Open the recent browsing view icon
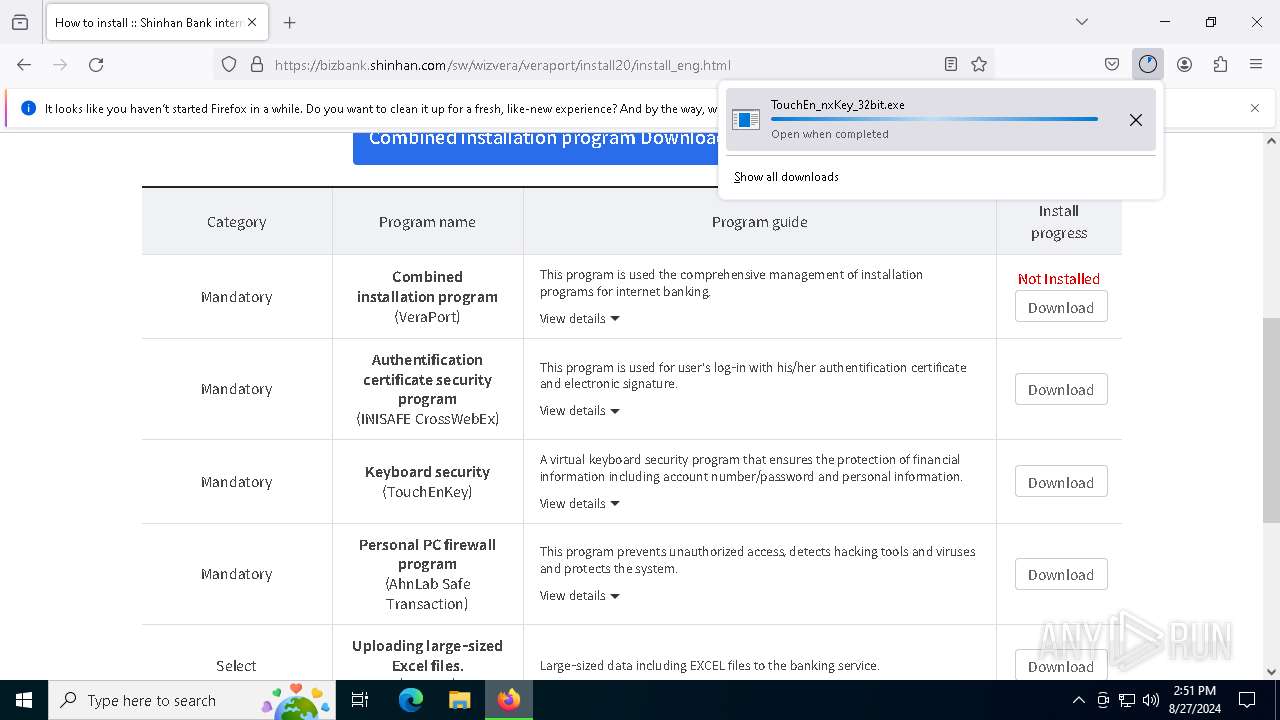1280x720 pixels. point(20,22)
